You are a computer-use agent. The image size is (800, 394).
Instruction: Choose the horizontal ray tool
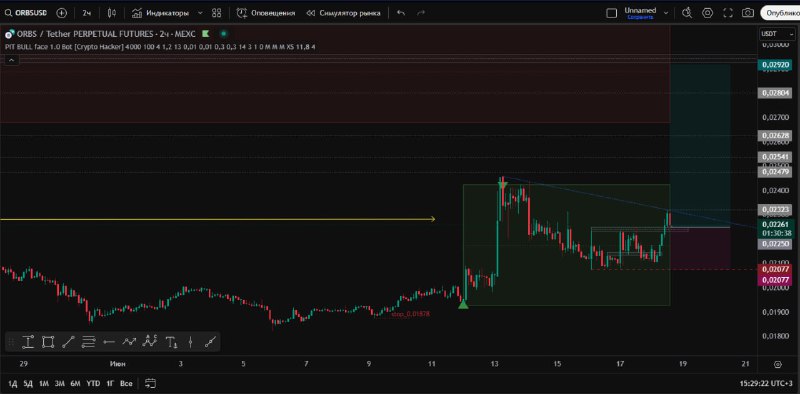point(109,342)
